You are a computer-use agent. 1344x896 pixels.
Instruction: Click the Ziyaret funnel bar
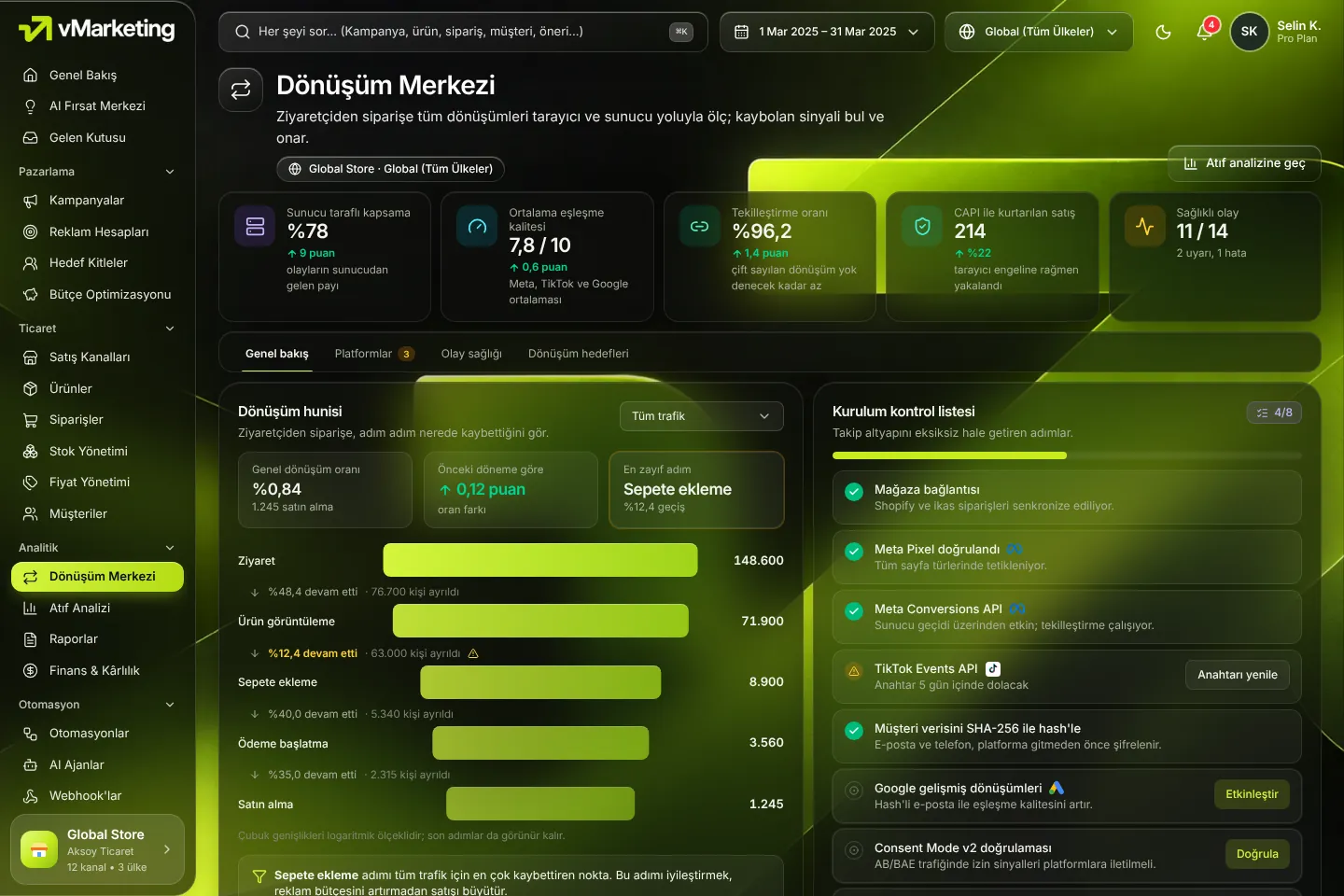(540, 560)
